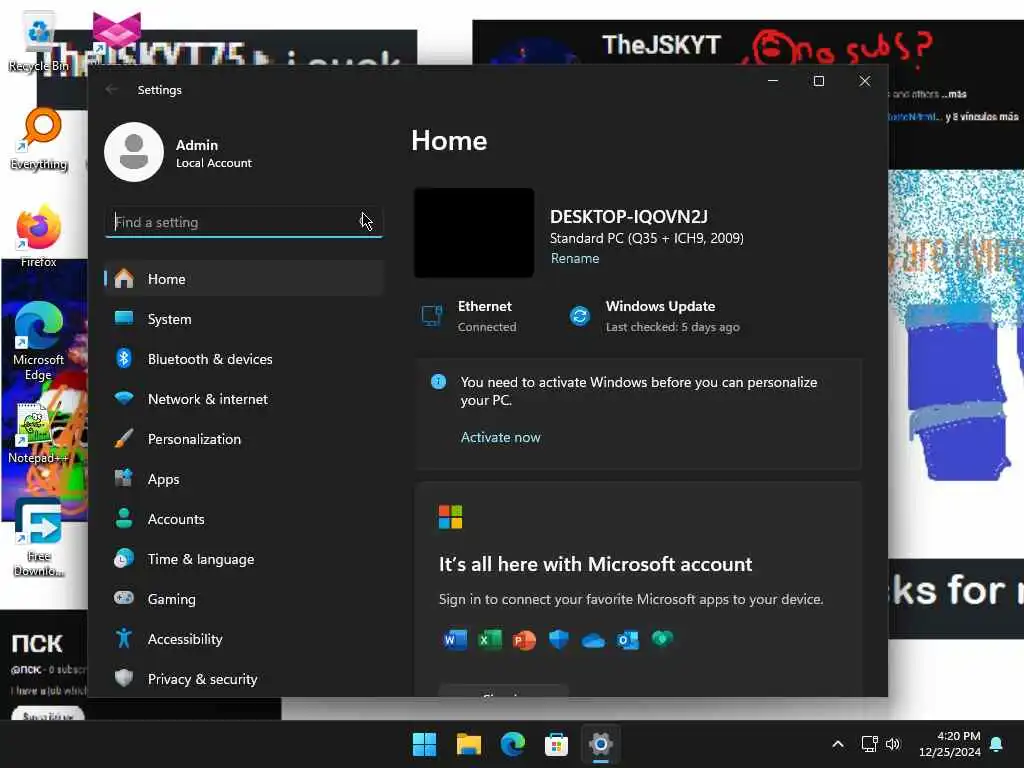
Task: Click the Gaming controller icon
Action: 123,598
